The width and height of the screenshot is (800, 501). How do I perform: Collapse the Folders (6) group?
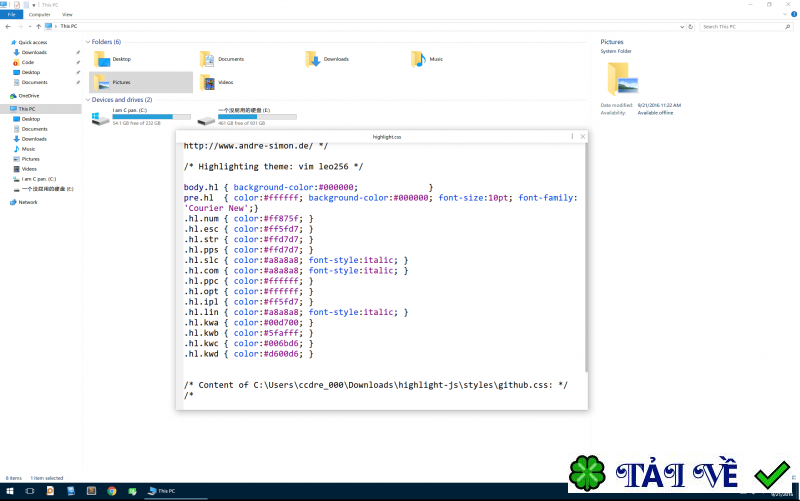pyautogui.click(x=87, y=42)
